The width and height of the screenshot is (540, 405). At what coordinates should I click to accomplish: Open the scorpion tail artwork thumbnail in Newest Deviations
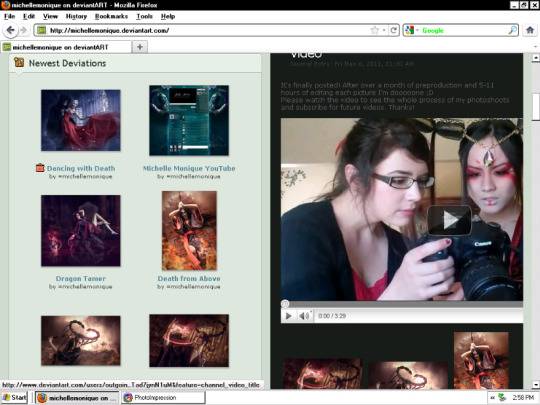[x=81, y=341]
